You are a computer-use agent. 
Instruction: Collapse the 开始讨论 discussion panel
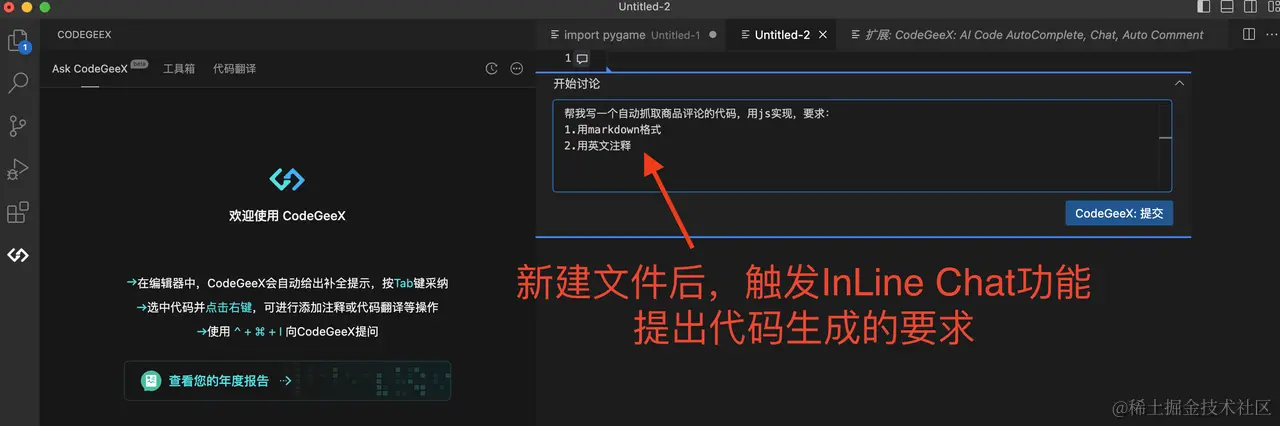(1180, 84)
